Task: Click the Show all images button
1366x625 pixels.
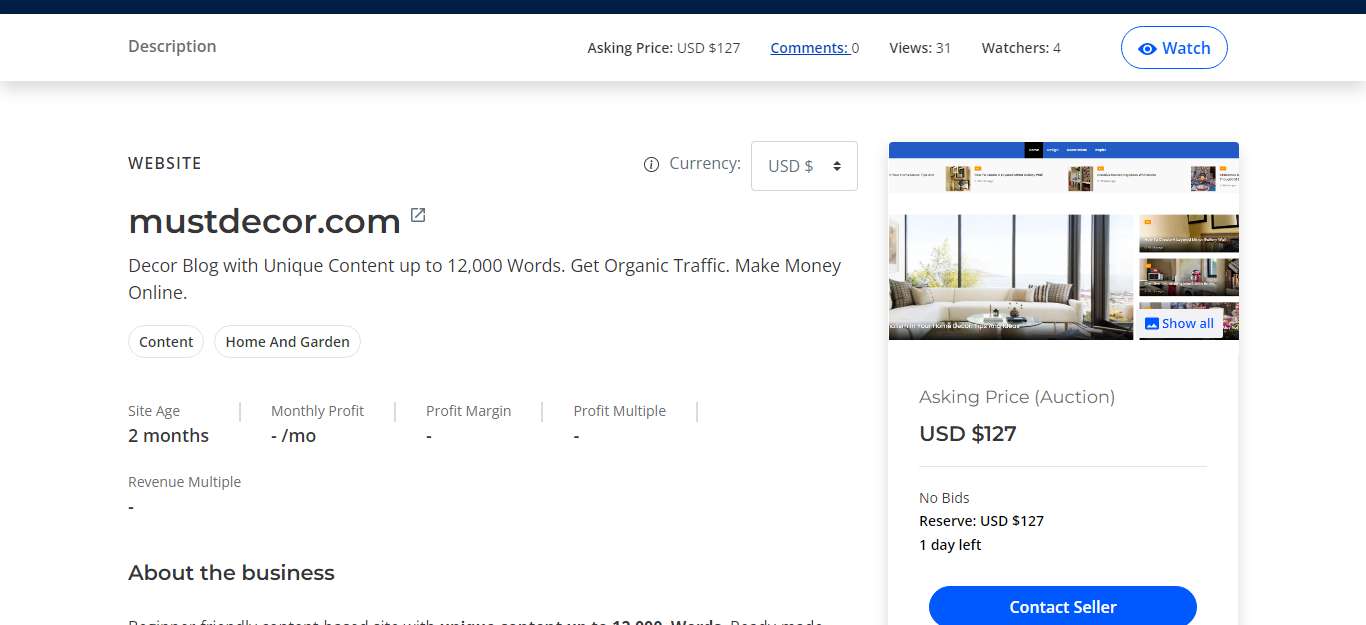Action: (x=1179, y=323)
